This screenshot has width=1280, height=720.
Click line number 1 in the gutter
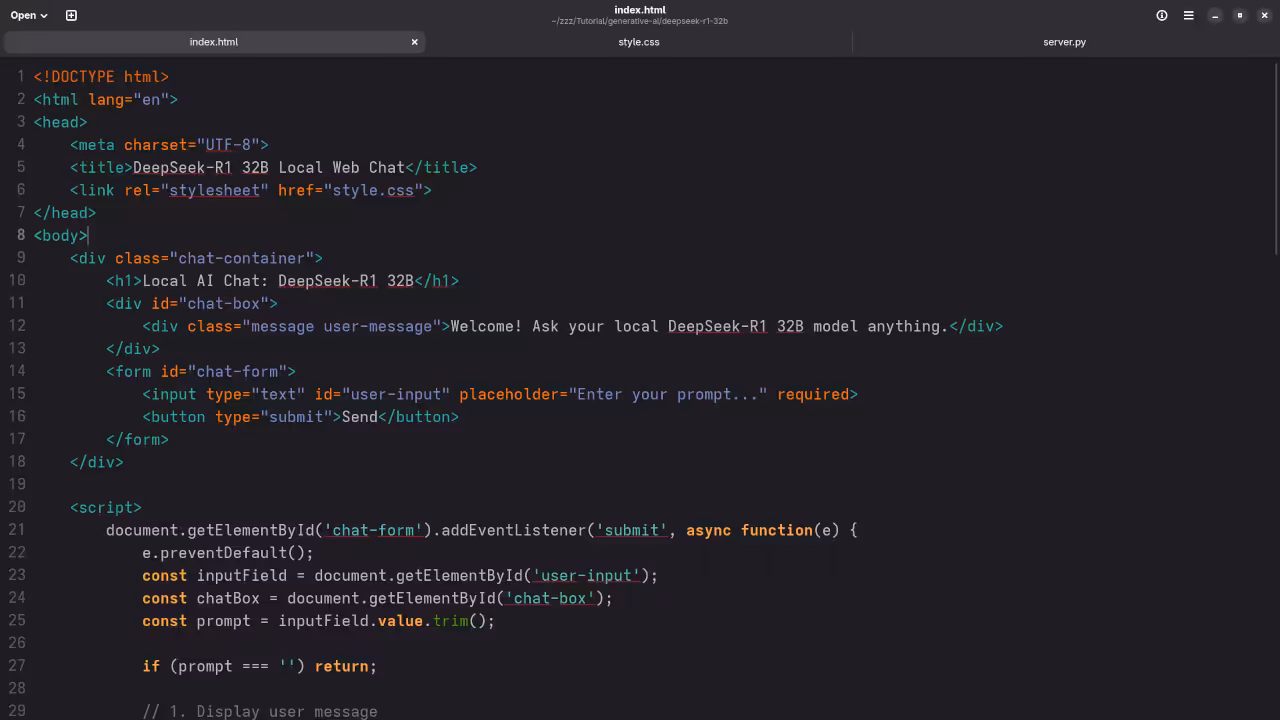click(x=20, y=76)
